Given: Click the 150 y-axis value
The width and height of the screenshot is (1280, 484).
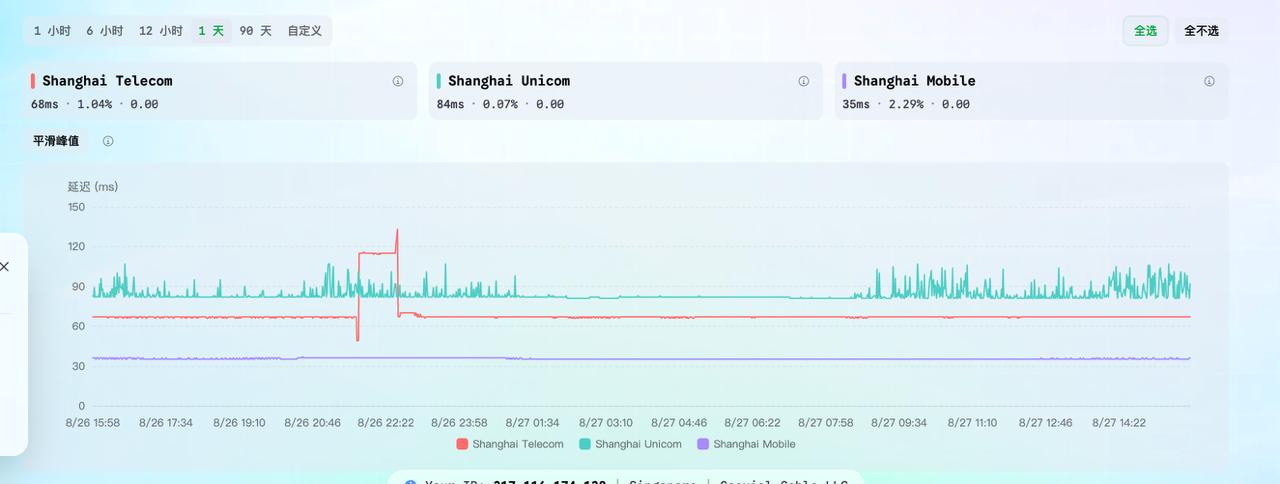Looking at the screenshot, I should pyautogui.click(x=77, y=207).
